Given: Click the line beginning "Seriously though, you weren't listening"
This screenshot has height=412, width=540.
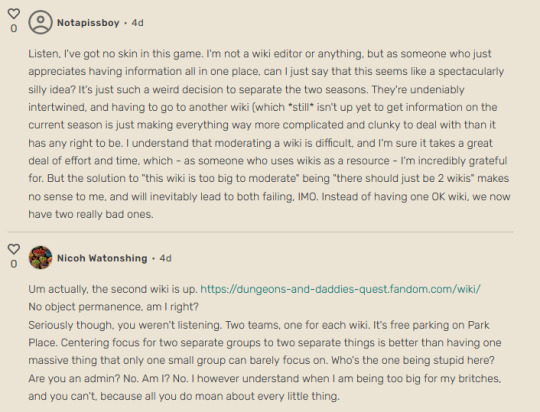Looking at the screenshot, I should click(259, 325).
